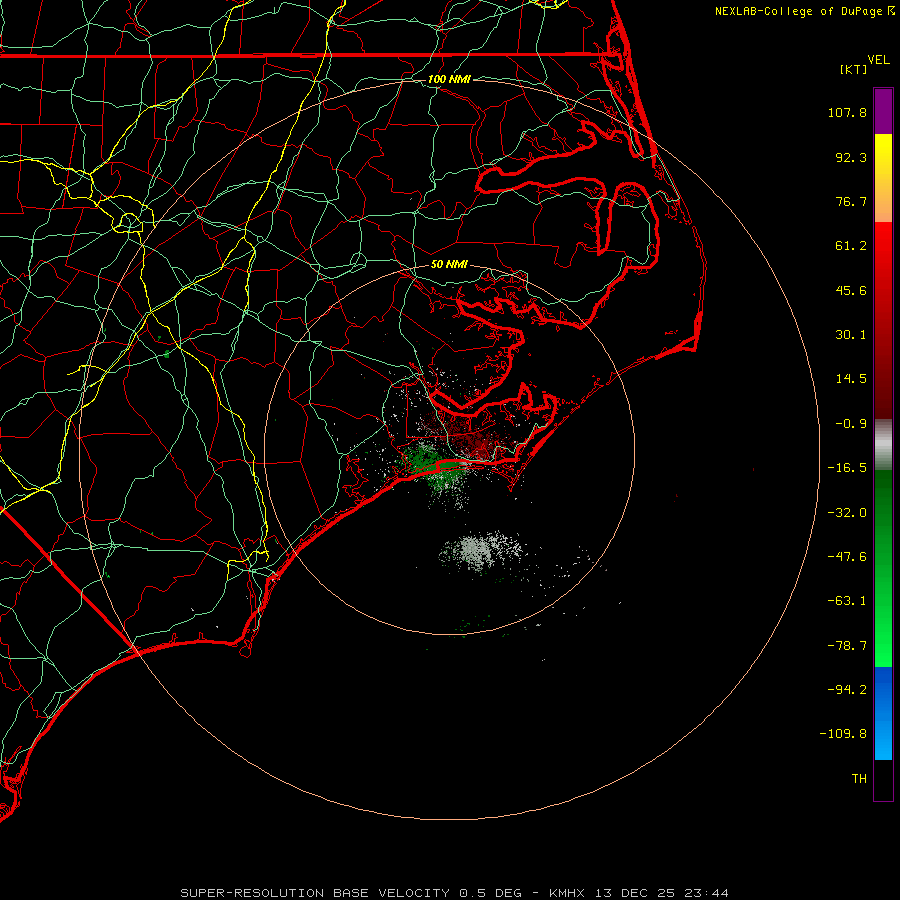Click the -109.8 velocity scale value
This screenshot has width=900, height=900.
(x=843, y=734)
